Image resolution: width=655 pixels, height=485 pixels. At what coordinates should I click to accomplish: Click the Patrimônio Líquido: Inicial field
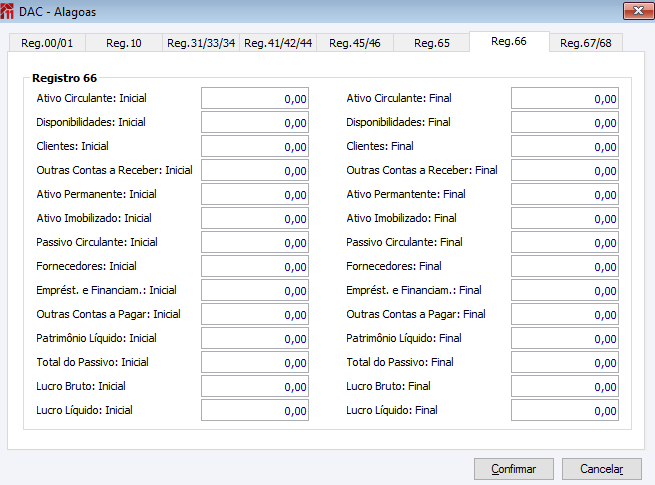tap(255, 339)
